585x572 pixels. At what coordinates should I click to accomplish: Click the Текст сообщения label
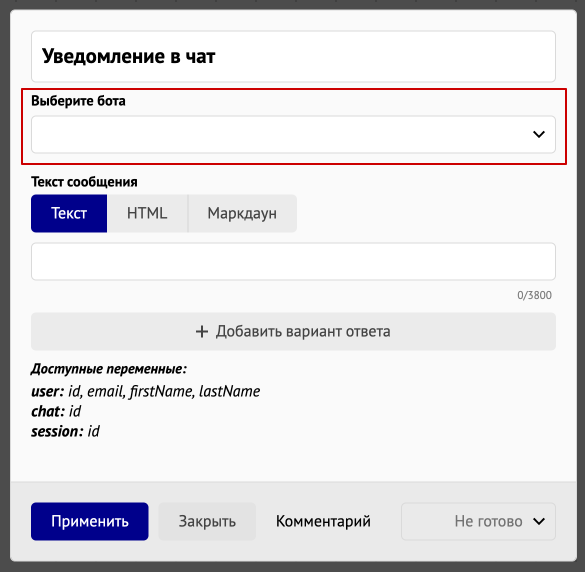(84, 182)
